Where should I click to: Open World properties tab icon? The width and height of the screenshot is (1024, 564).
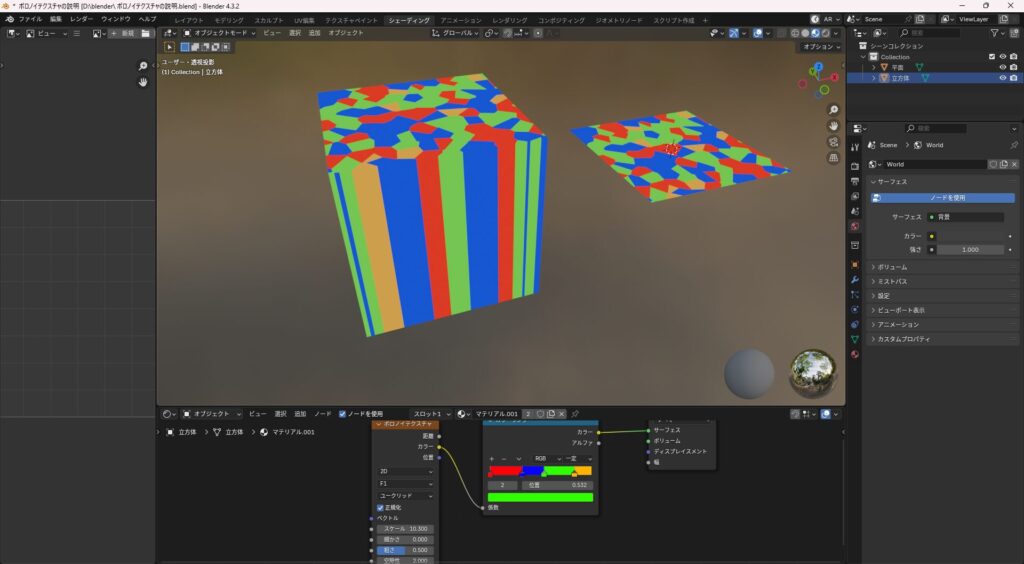(855, 227)
